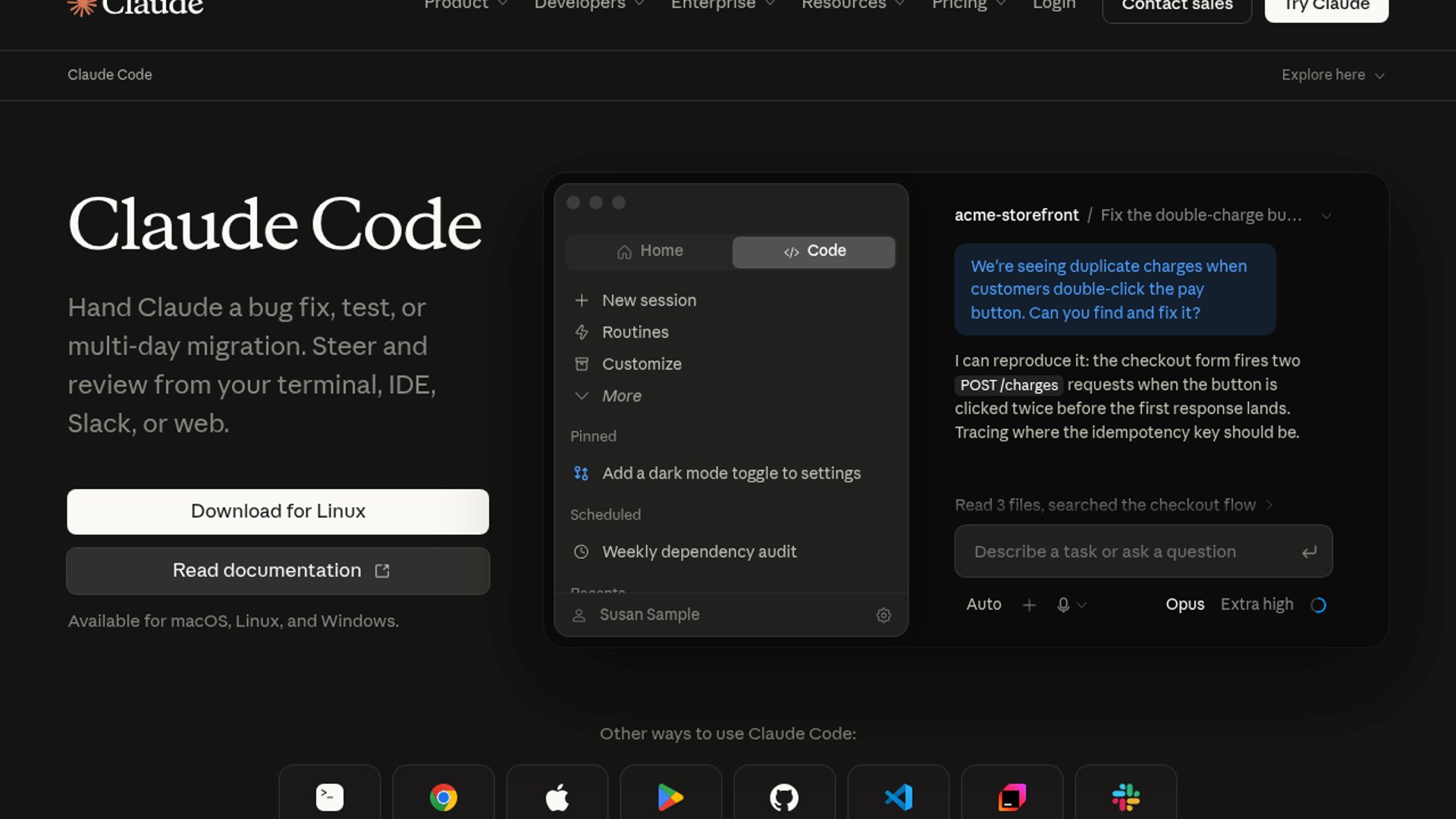Click the Pinned section label
The height and width of the screenshot is (819, 1456).
point(593,437)
